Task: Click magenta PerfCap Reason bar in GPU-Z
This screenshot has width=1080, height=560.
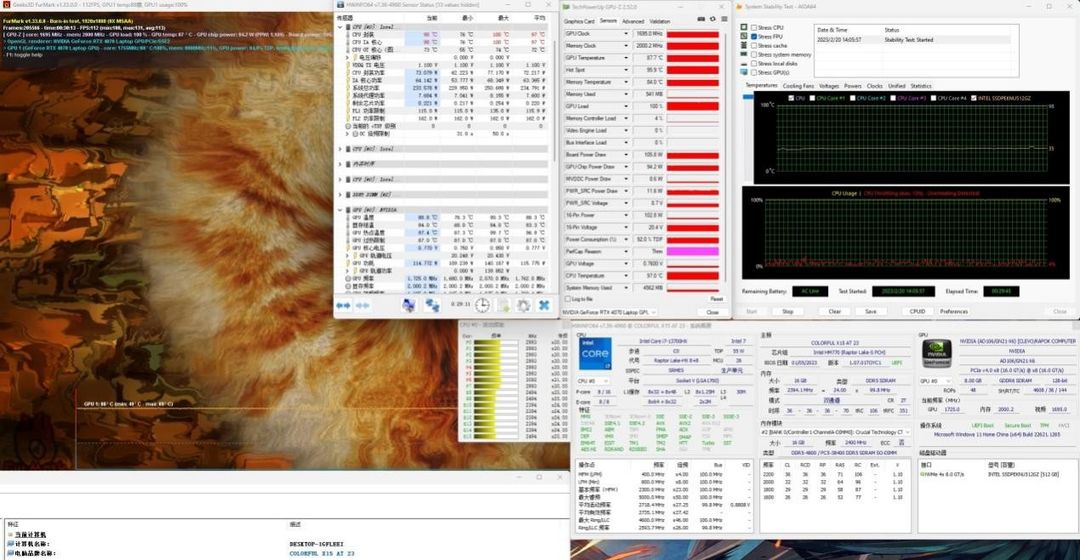Action: click(693, 251)
